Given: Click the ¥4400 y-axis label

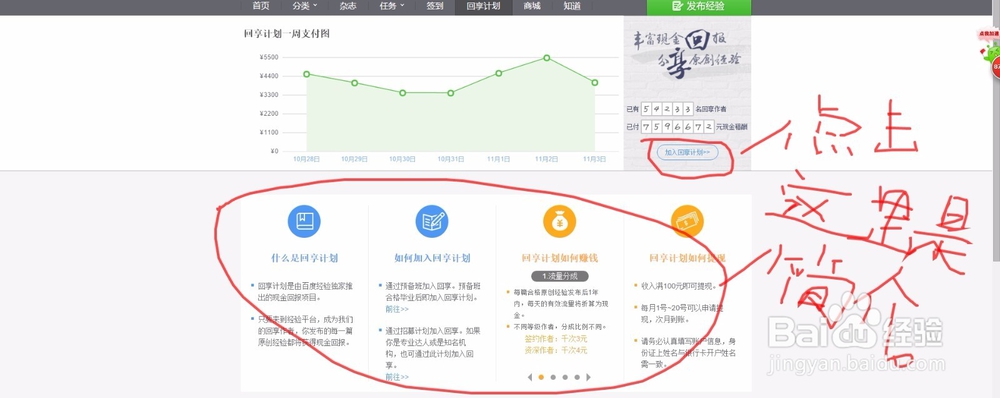Looking at the screenshot, I should pyautogui.click(x=268, y=76).
